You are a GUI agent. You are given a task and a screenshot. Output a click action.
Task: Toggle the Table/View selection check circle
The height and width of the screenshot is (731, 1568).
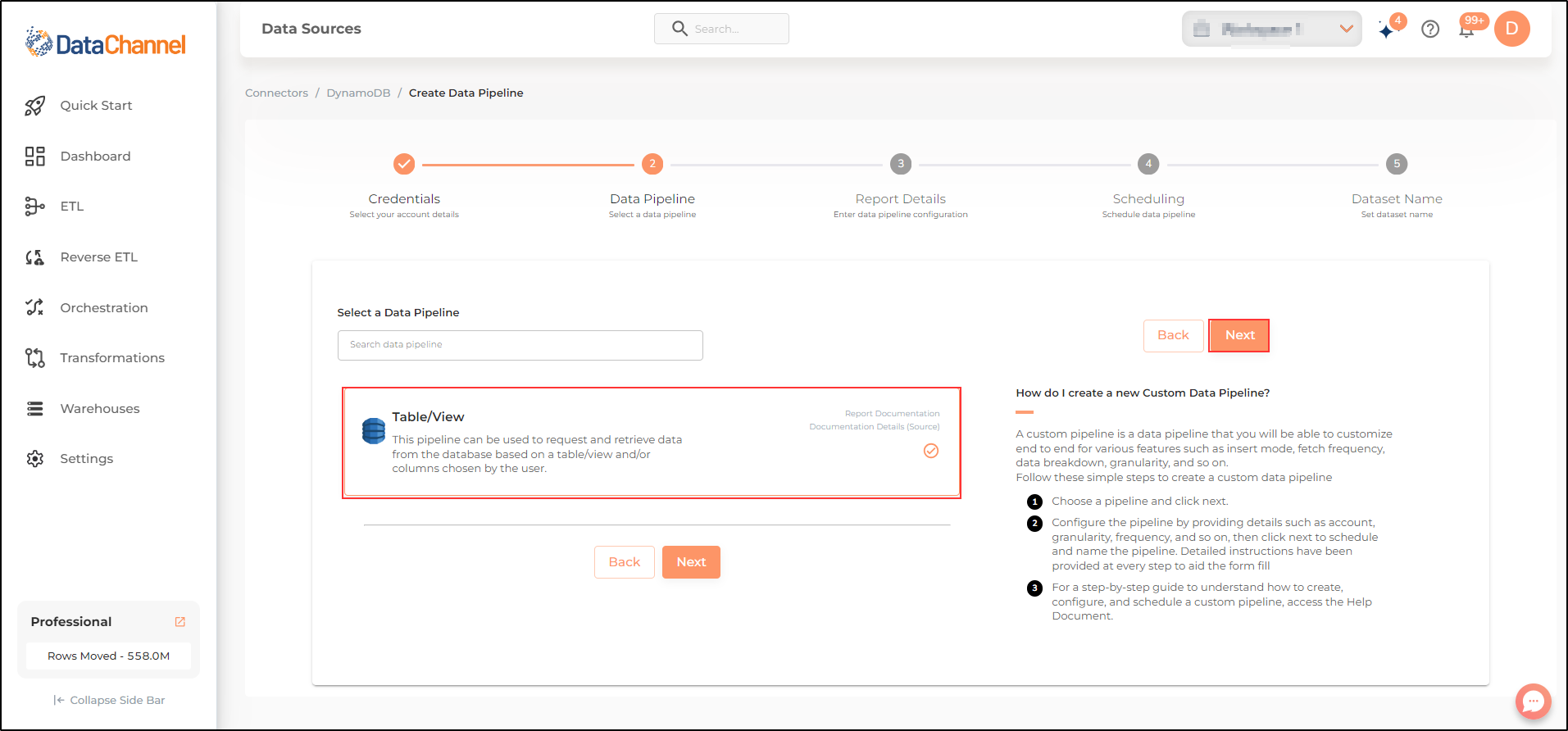[931, 451]
